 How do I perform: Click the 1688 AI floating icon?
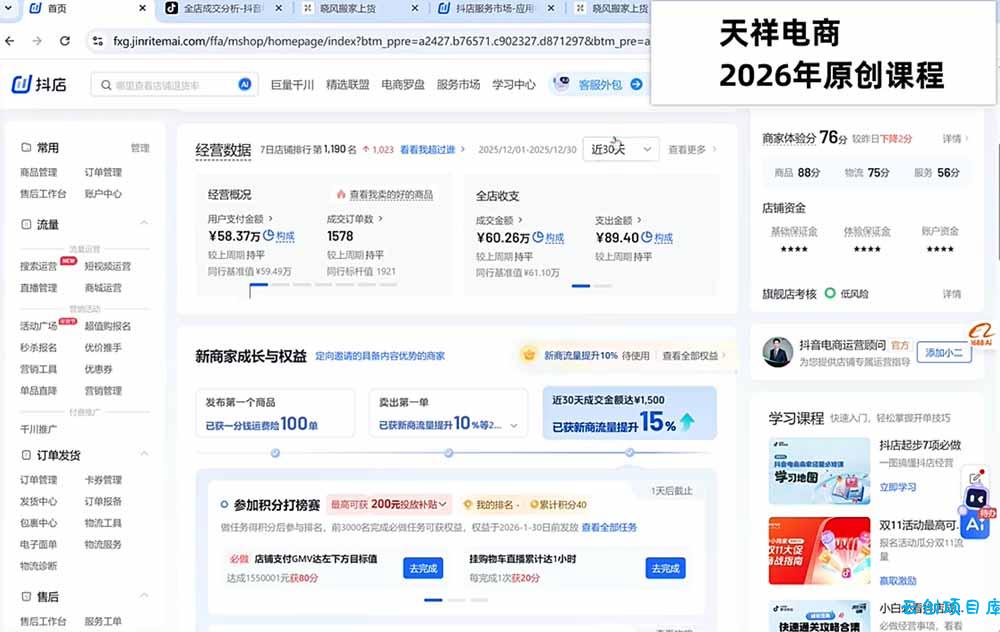[x=982, y=334]
